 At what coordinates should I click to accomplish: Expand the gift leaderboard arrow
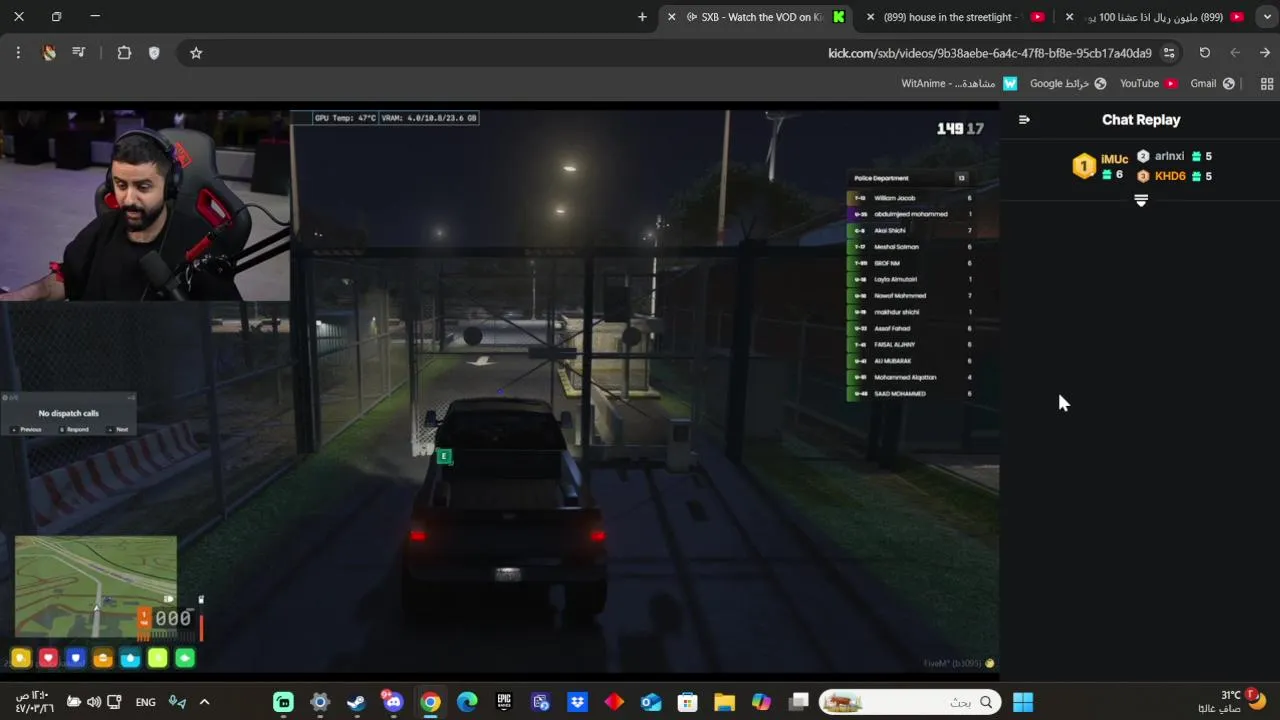pos(1141,200)
